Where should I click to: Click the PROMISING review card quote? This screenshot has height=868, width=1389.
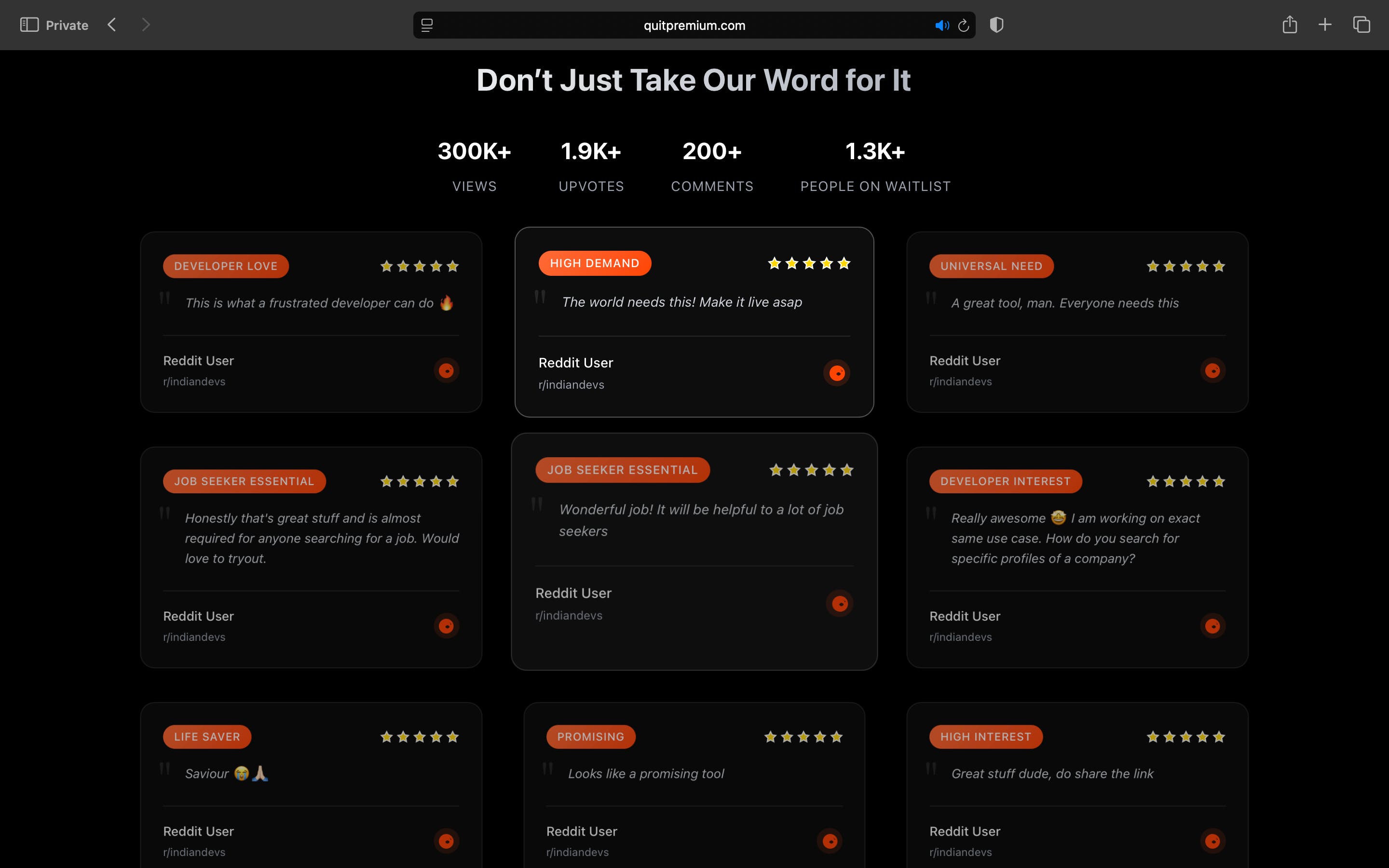click(x=646, y=774)
